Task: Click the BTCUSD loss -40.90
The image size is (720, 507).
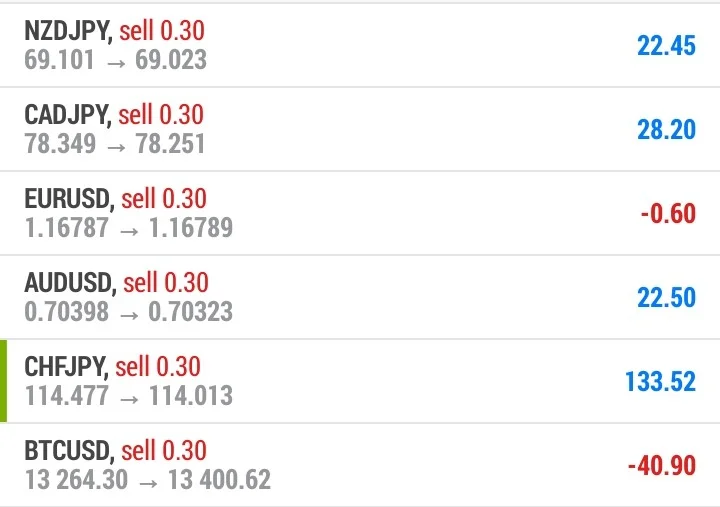Action: tap(662, 466)
